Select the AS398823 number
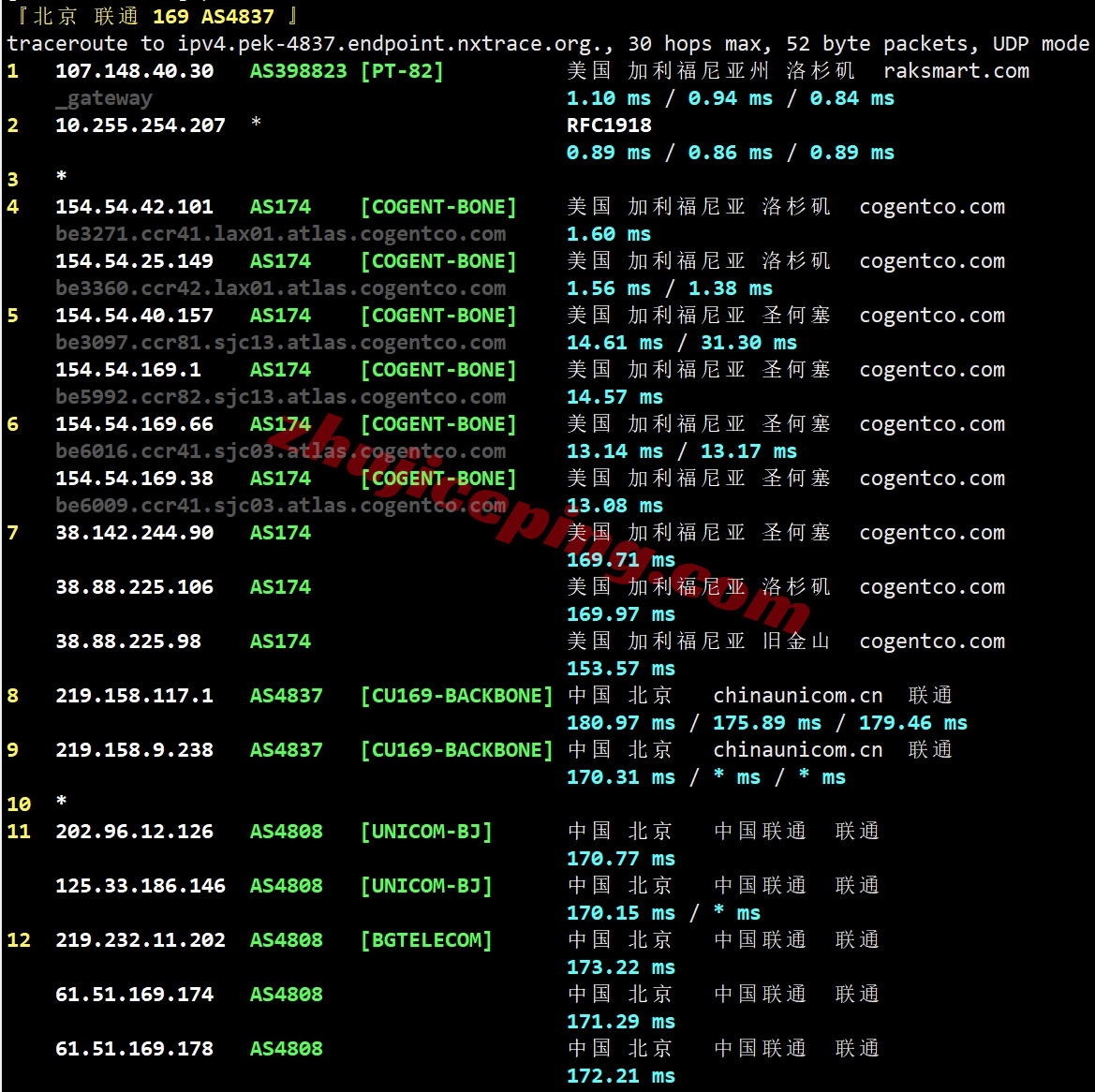The height and width of the screenshot is (1092, 1095). pos(298,70)
